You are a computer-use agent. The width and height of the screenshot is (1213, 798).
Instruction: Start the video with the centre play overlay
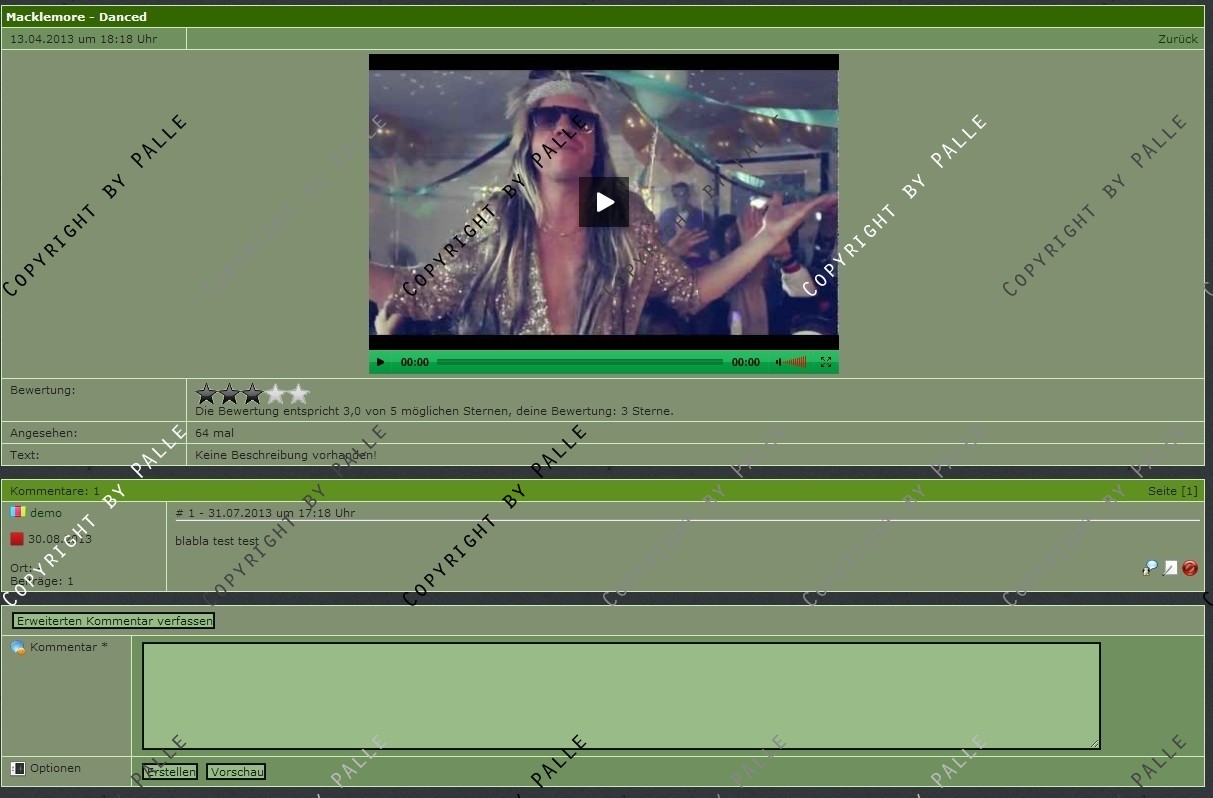[604, 202]
